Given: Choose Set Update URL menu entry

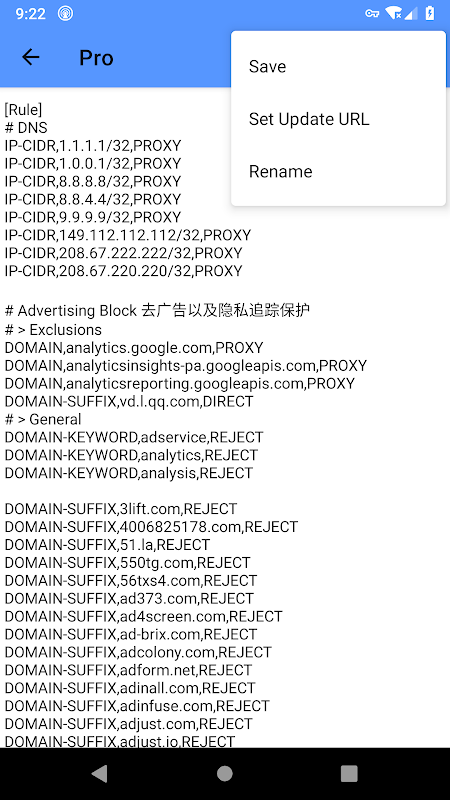Looking at the screenshot, I should point(338,119).
